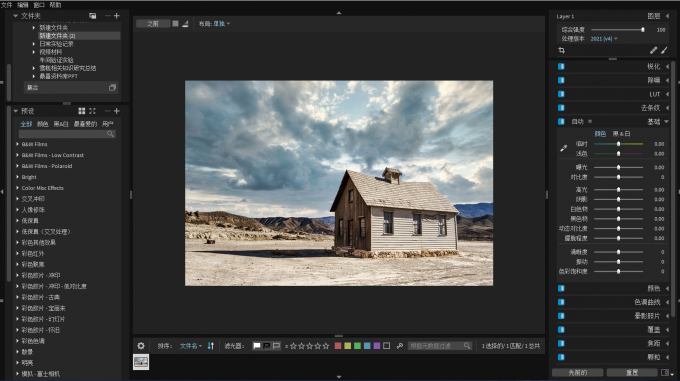680x381 pixels.
Task: Pick the white balance eyedropper
Action: (563, 148)
